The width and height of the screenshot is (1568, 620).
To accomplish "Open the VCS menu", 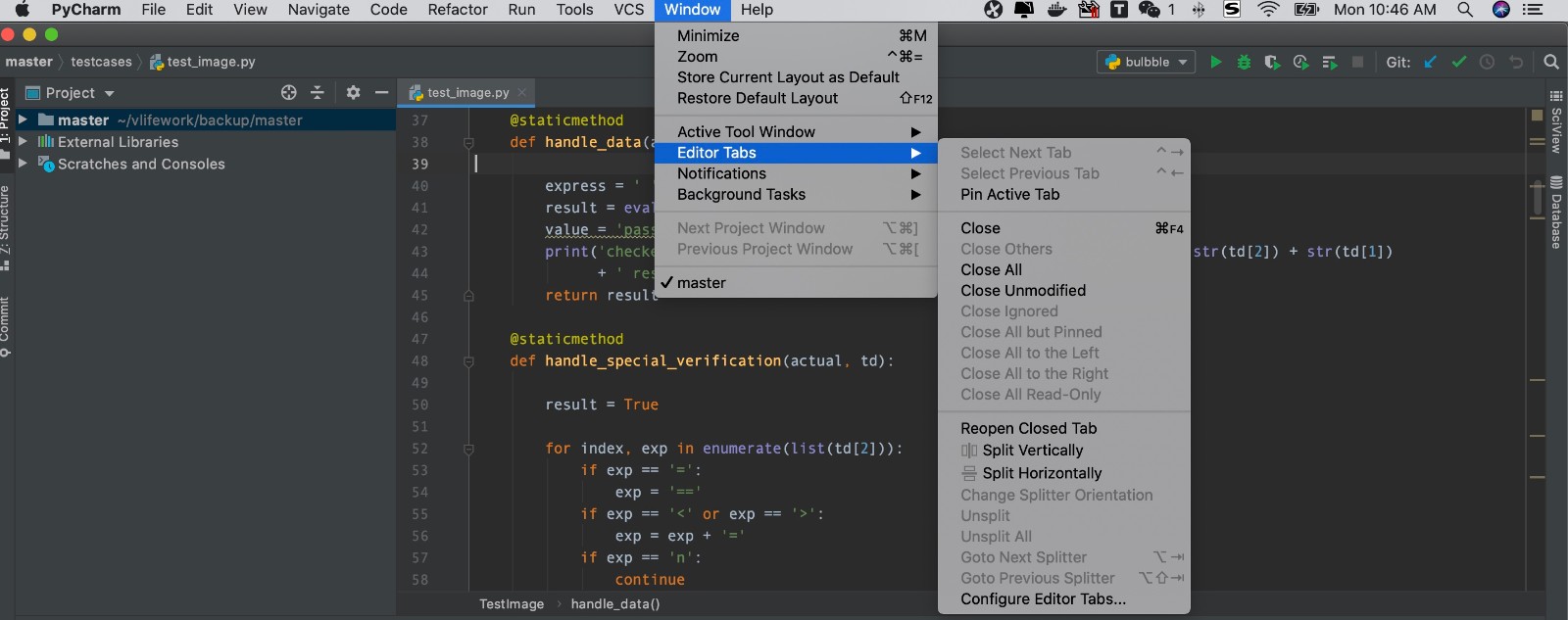I will pyautogui.click(x=628, y=10).
